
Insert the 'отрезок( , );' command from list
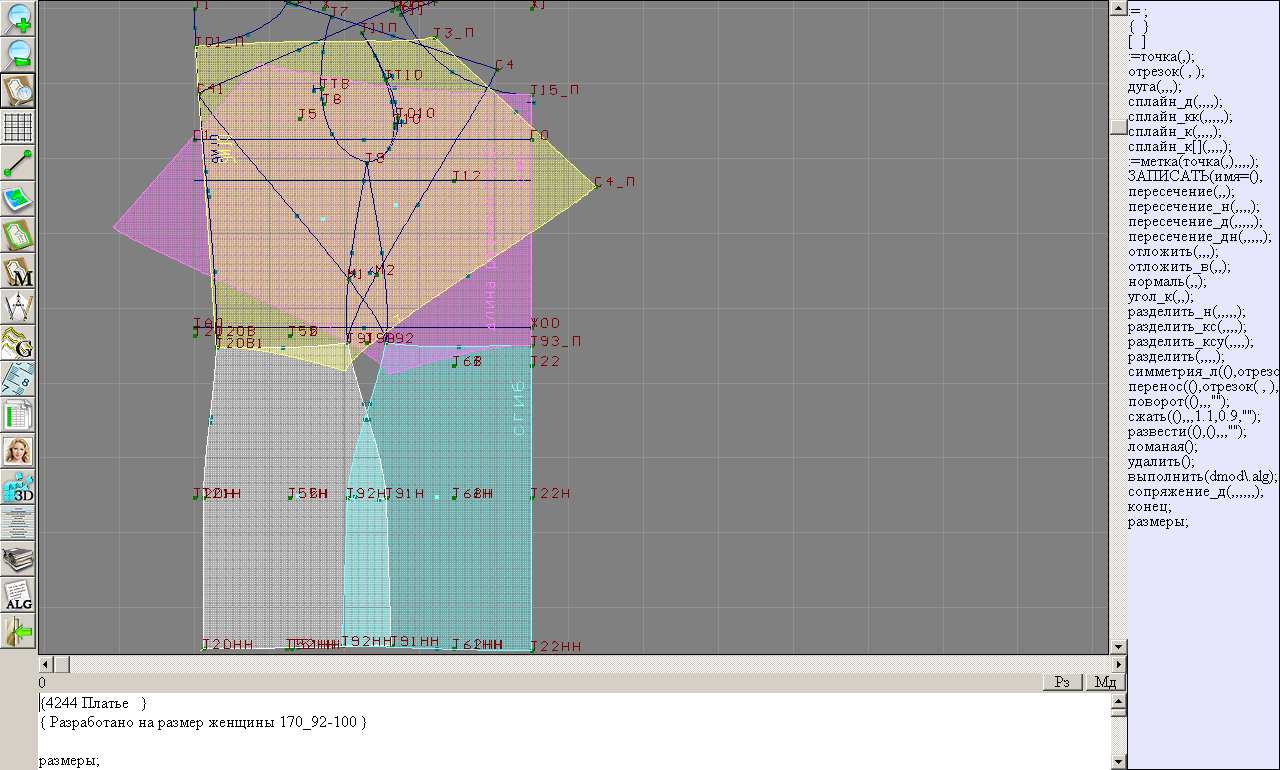point(1166,72)
